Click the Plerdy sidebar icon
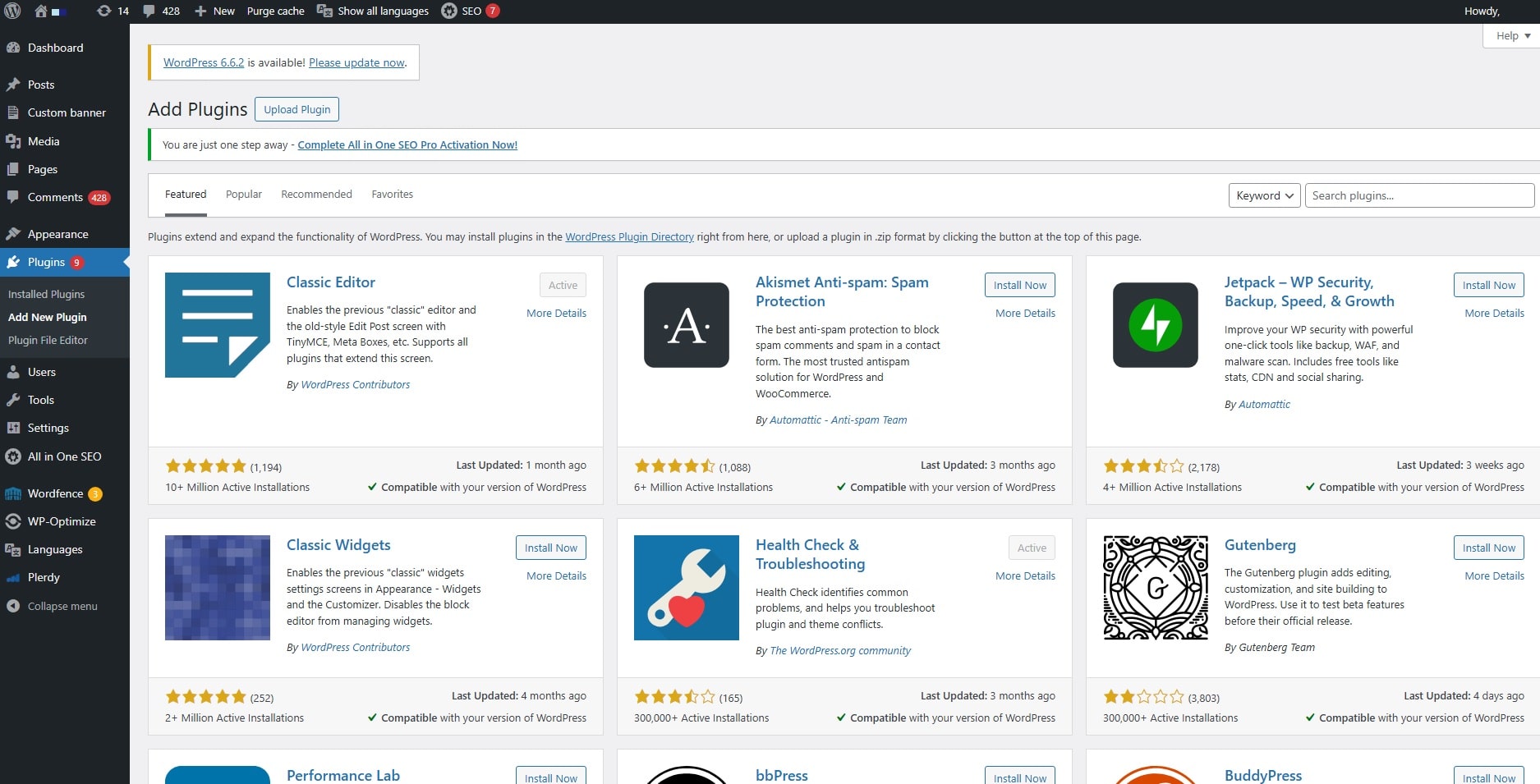The width and height of the screenshot is (1540, 784). click(x=13, y=577)
